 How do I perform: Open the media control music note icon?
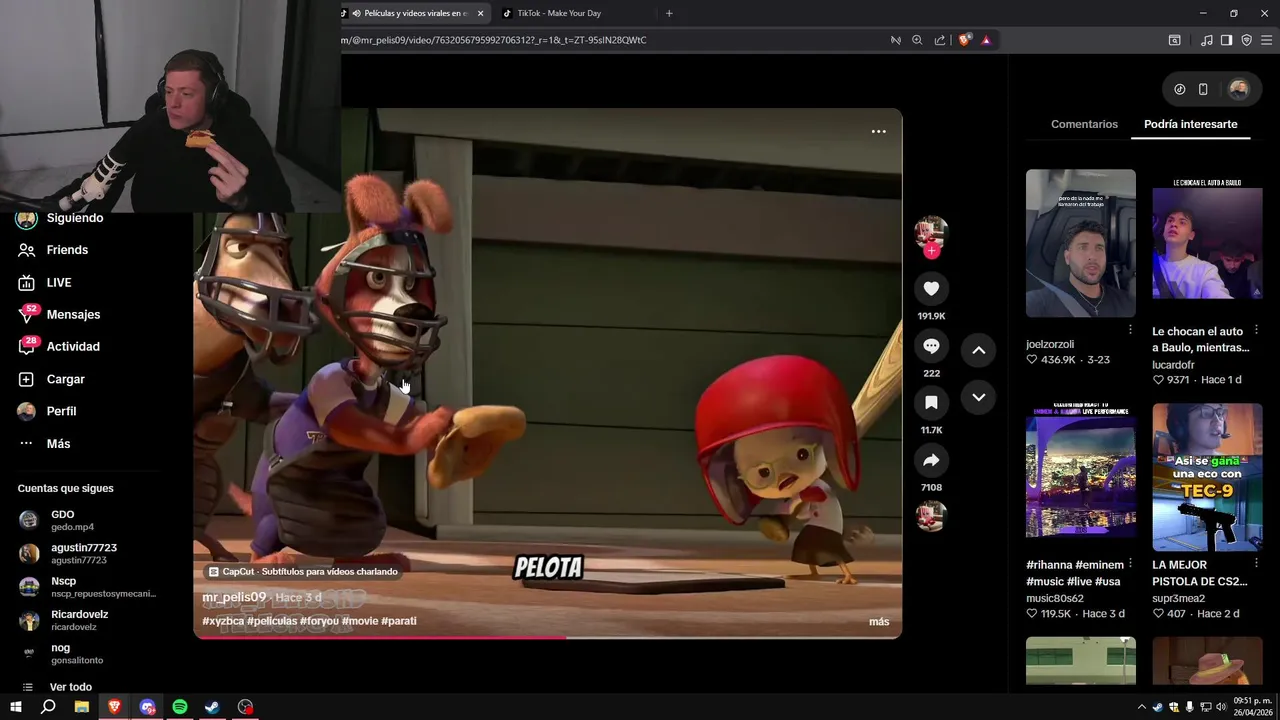[x=1206, y=40]
